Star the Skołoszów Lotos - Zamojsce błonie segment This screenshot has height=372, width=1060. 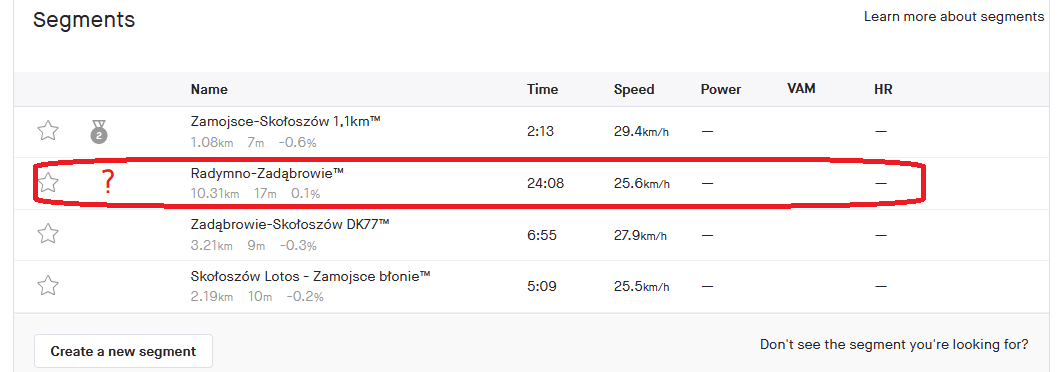coord(47,285)
